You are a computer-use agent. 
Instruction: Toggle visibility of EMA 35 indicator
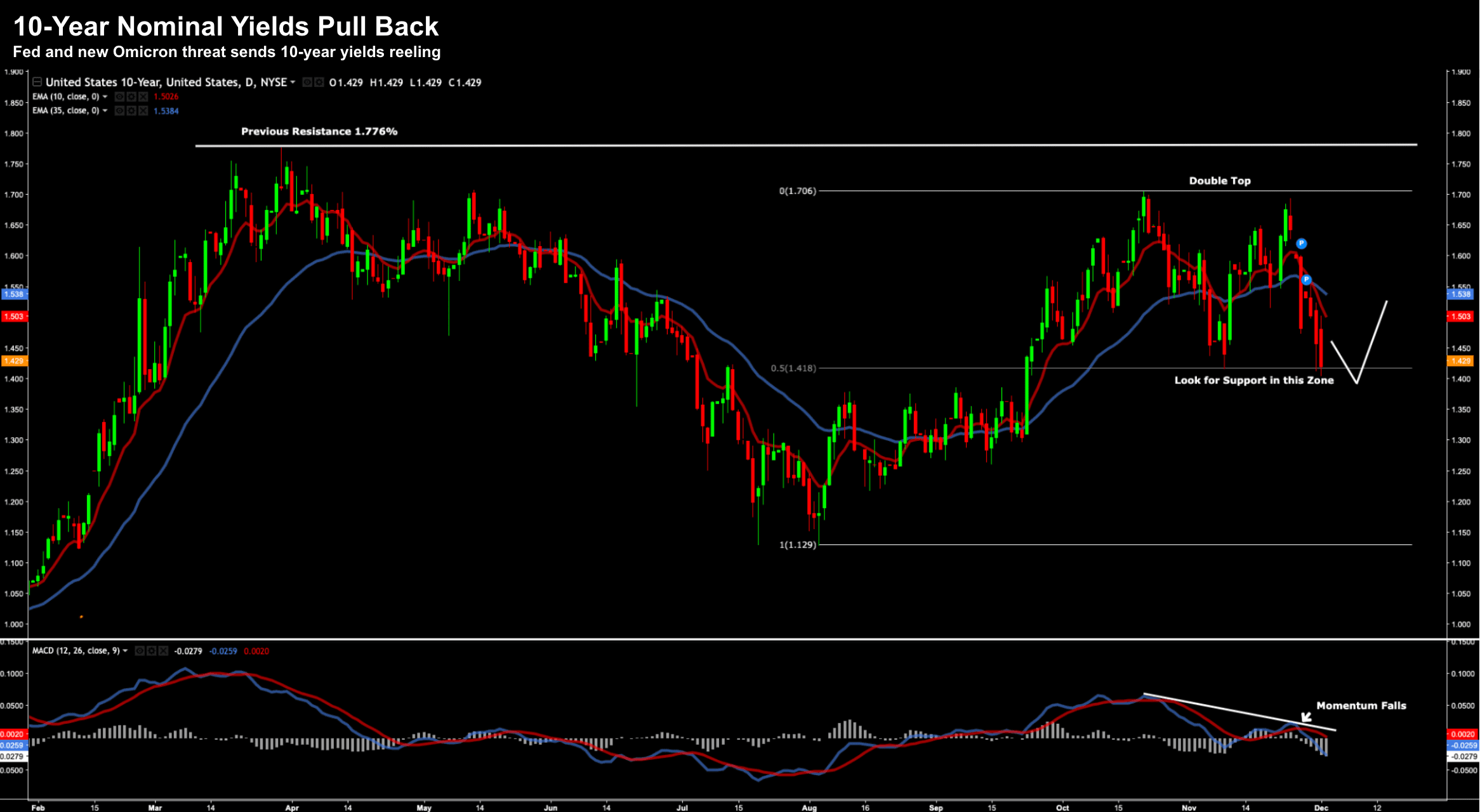(119, 110)
